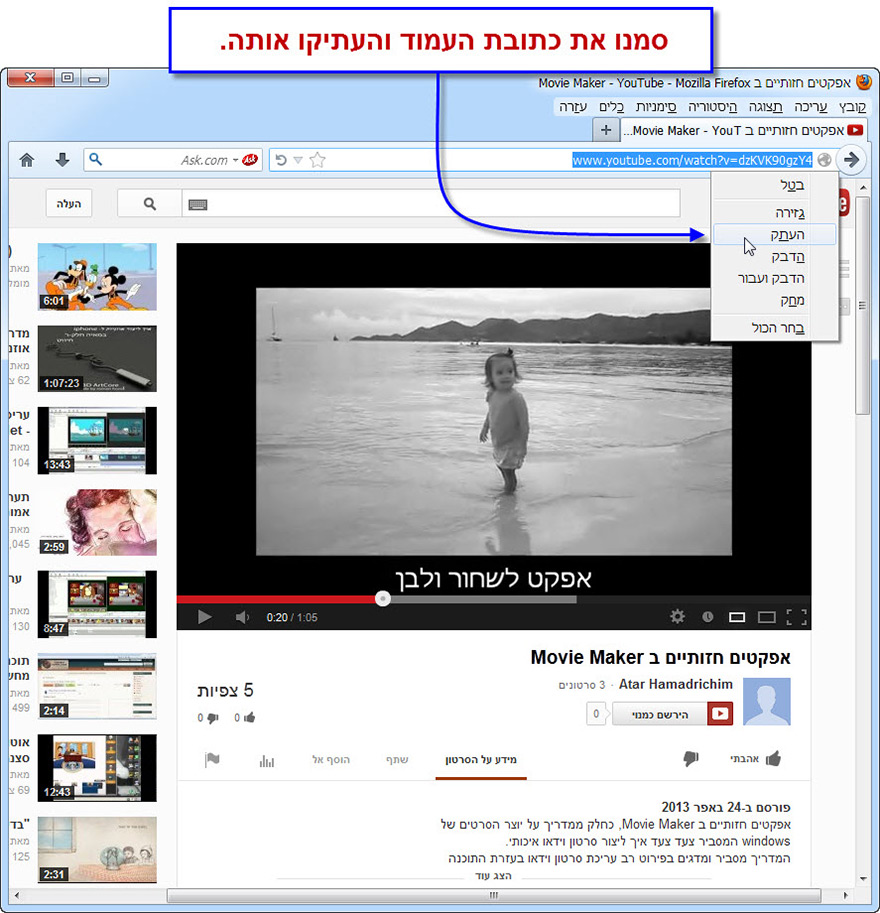
Task: Open the קובץ menu
Action: pyautogui.click(x=852, y=107)
